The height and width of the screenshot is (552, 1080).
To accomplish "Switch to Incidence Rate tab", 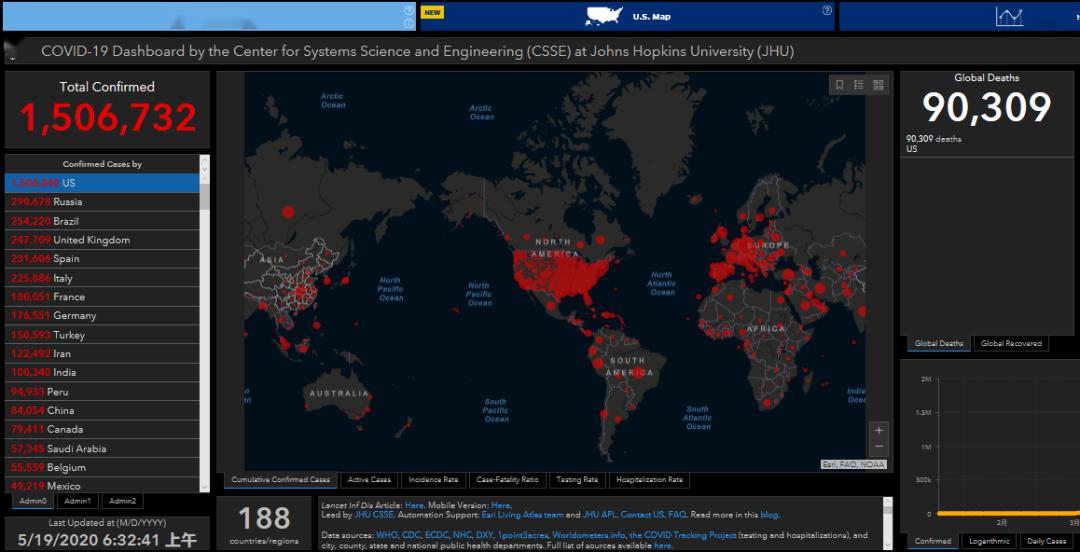I will point(433,480).
